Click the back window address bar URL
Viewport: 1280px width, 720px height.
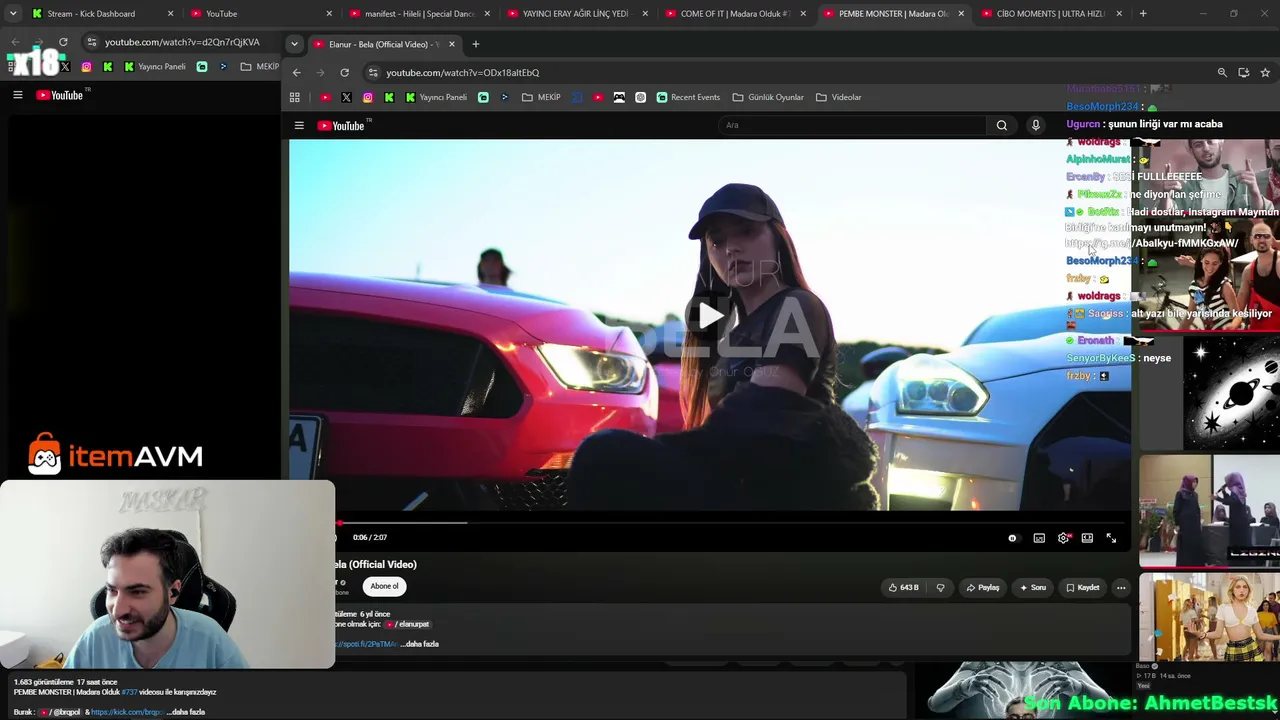pos(182,42)
